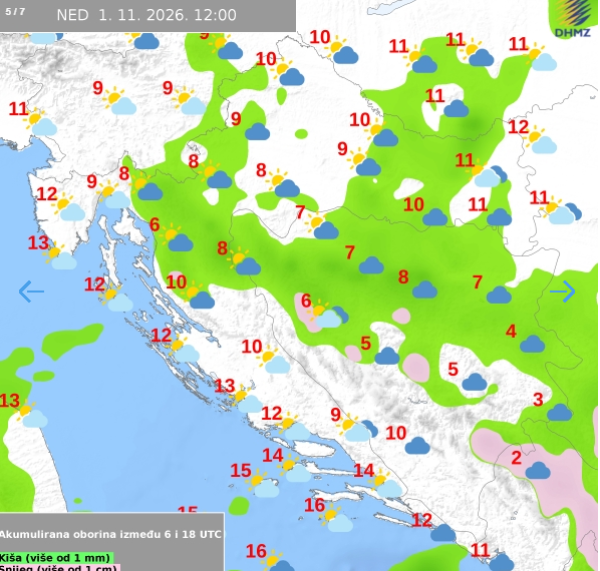The image size is (600, 571).
Task: Select the cloud icon beside temperature 2
Action: (x=538, y=470)
